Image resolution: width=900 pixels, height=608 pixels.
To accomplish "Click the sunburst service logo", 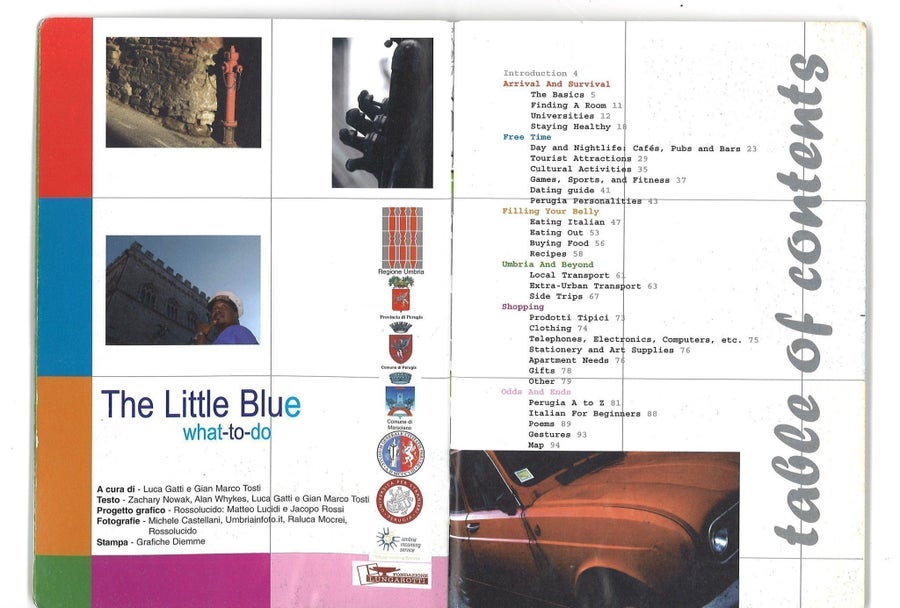I will pyautogui.click(x=398, y=540).
